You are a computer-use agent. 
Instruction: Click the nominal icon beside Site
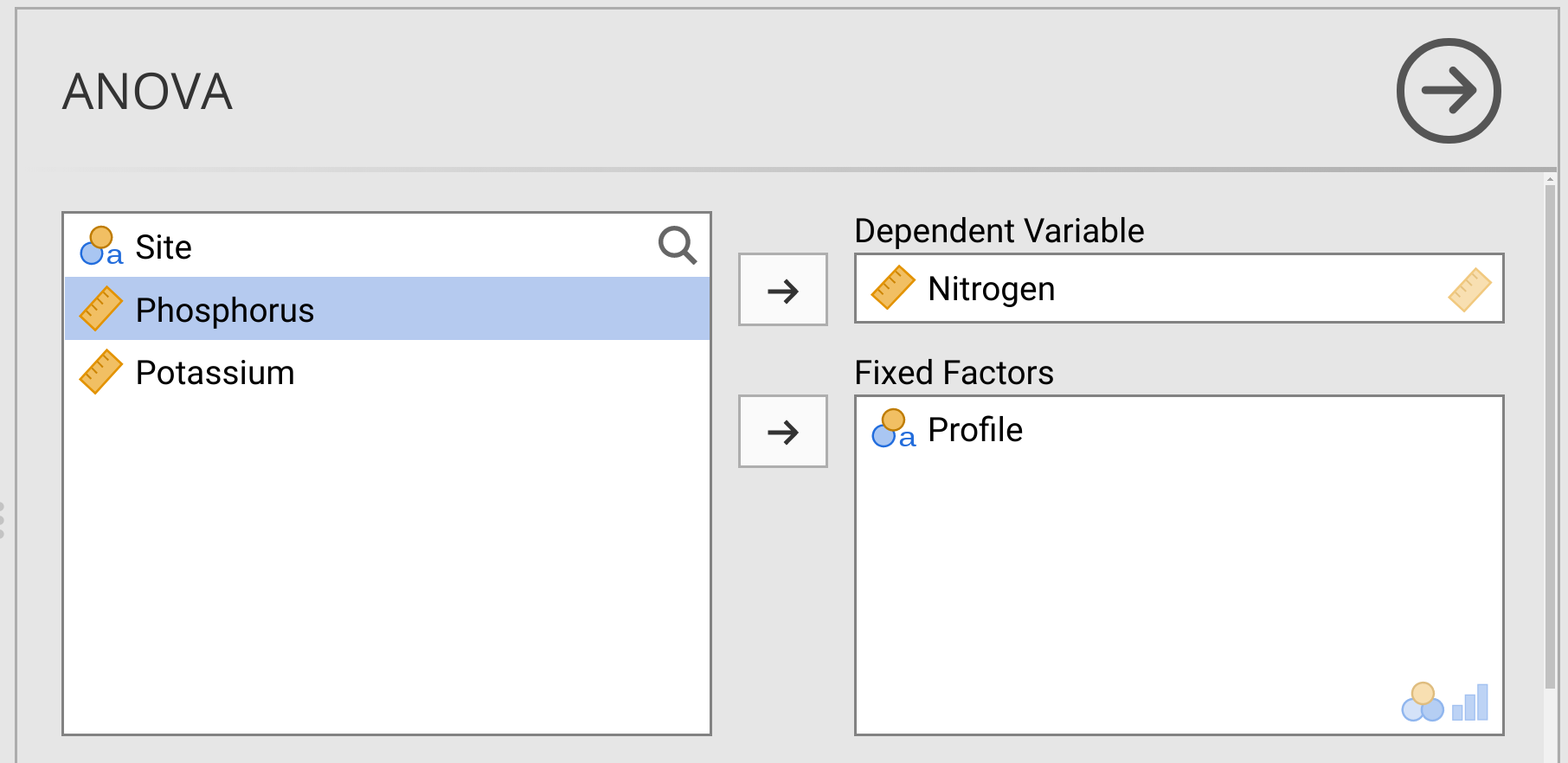(x=101, y=247)
